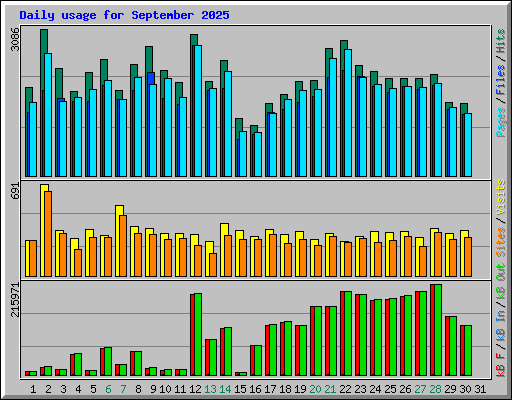This screenshot has width=512, height=400.
Task: Click day 15 on the x-axis
Action: click(240, 389)
